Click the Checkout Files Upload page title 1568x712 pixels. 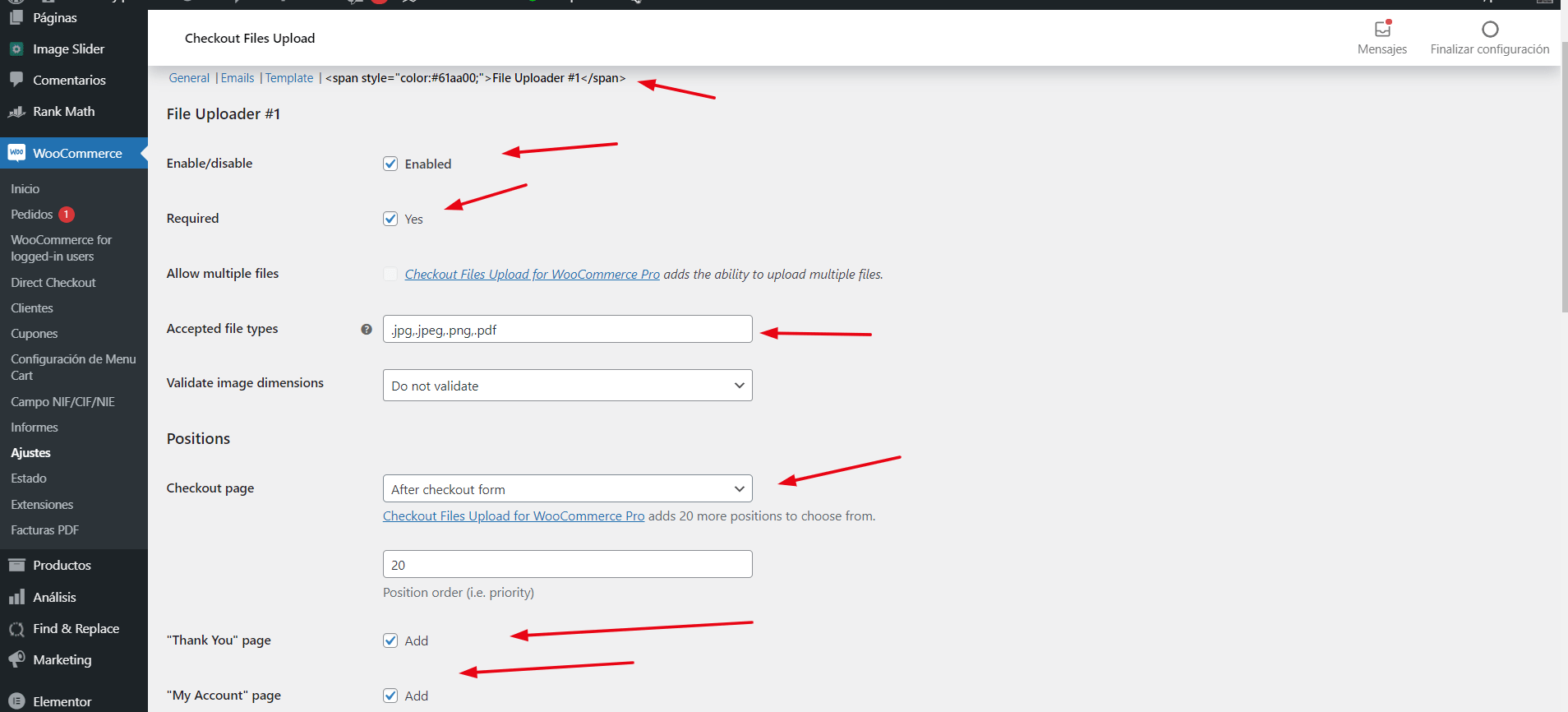coord(250,38)
